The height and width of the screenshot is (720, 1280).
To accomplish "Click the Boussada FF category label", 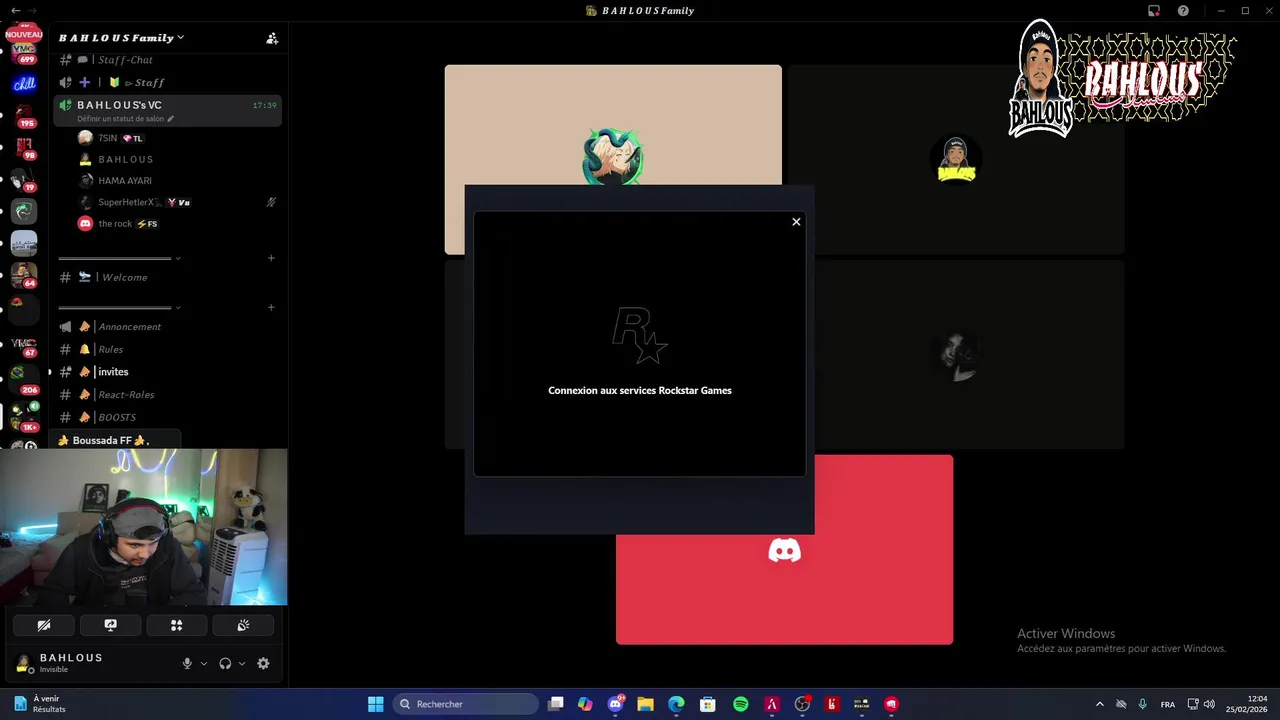I will click(103, 440).
